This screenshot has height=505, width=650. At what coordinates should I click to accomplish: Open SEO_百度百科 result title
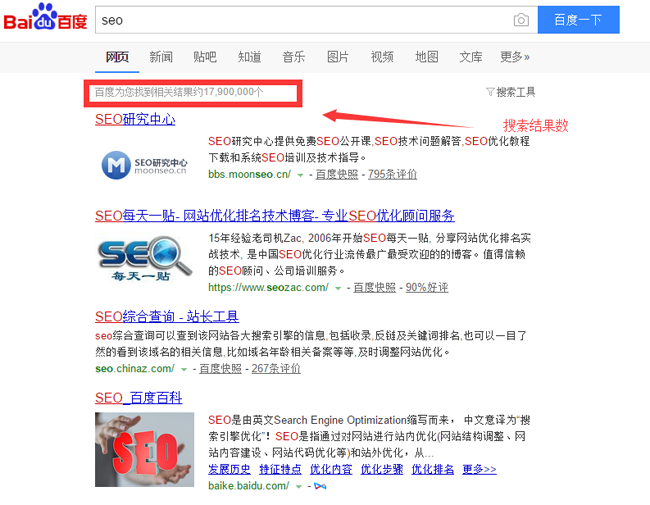138,398
